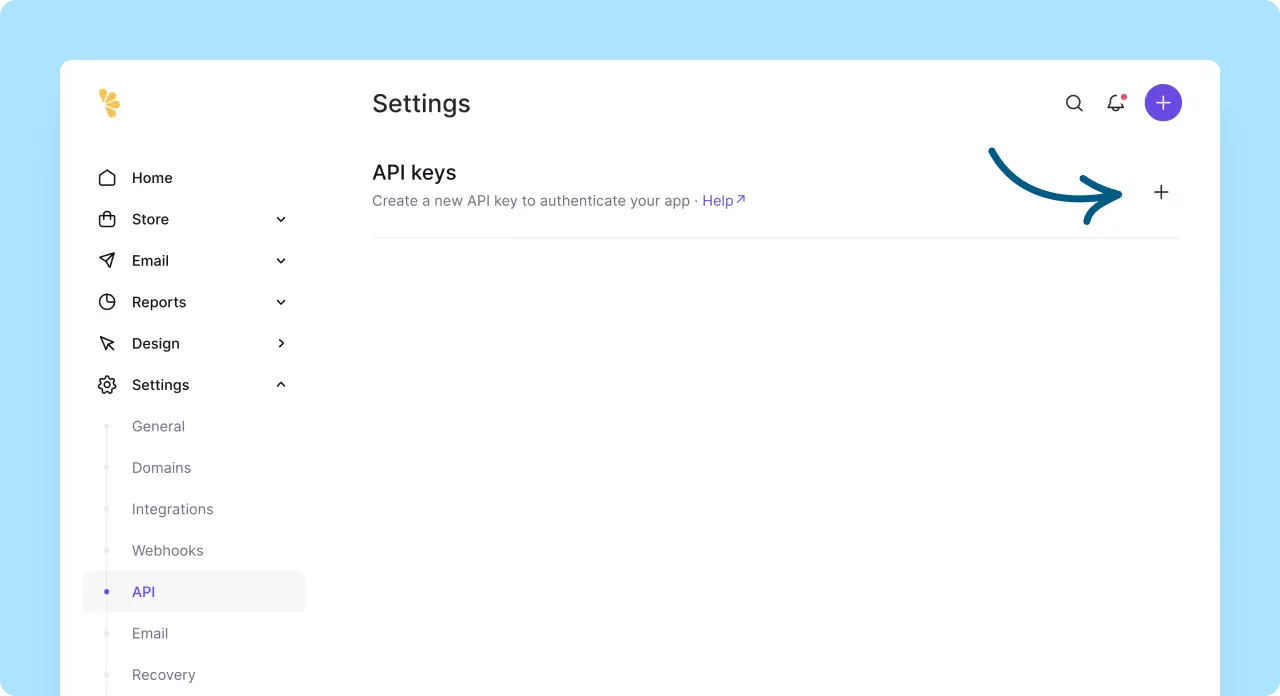
Task: Check notifications via the bell icon
Action: click(x=1116, y=103)
